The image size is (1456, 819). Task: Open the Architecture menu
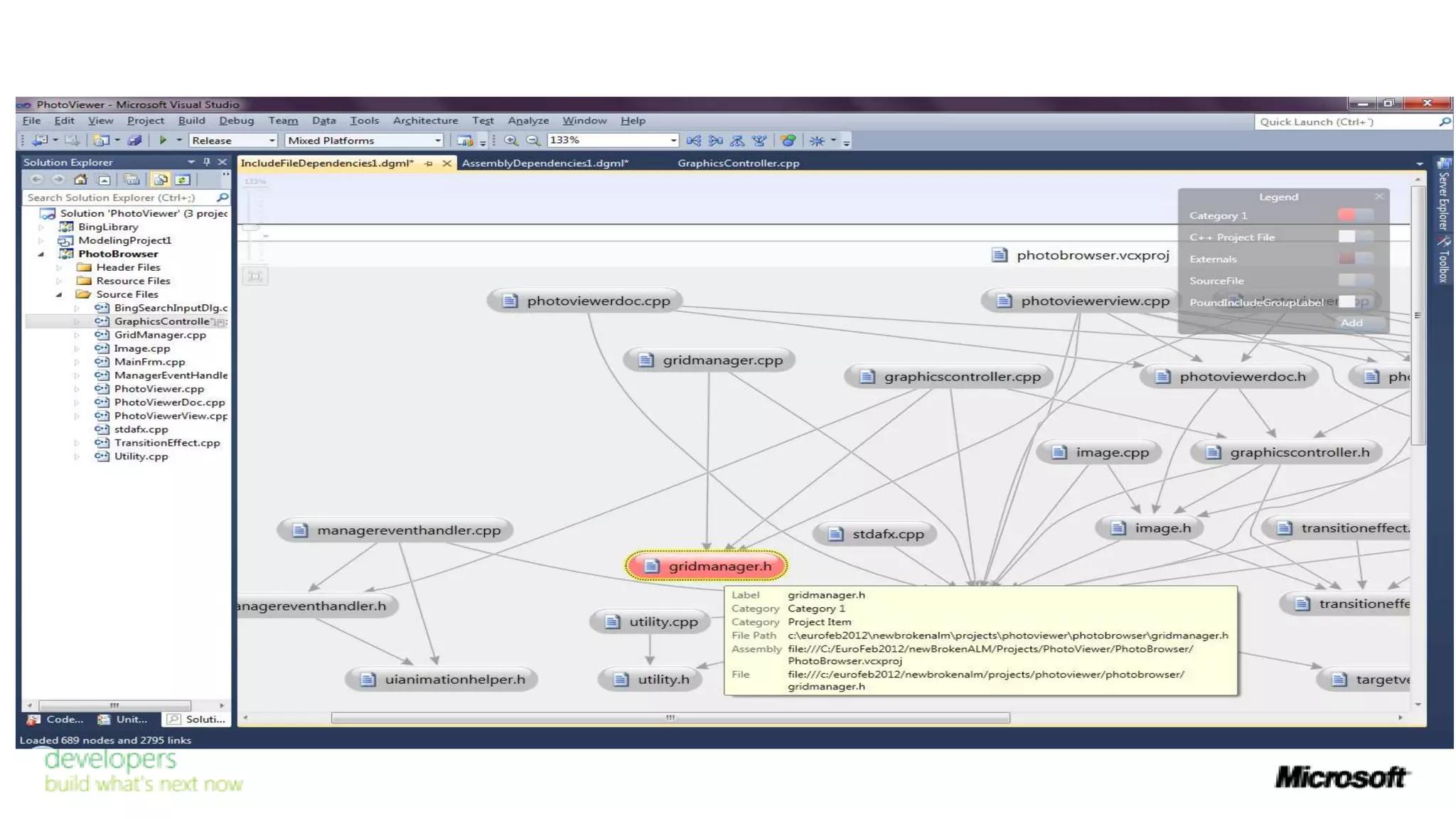tap(425, 121)
